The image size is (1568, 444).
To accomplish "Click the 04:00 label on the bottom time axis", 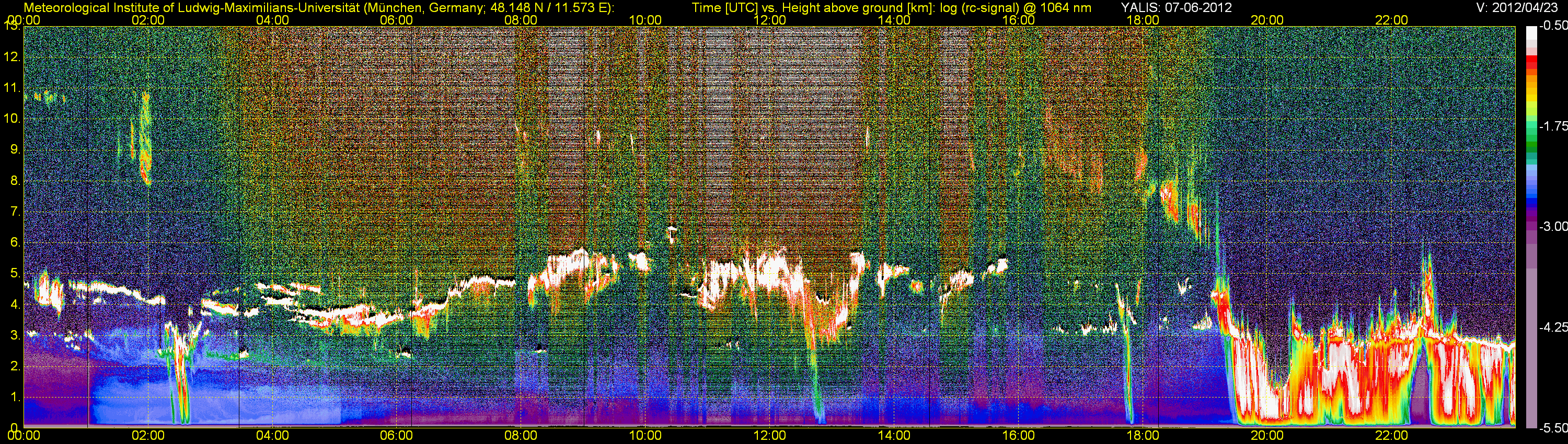I will (272, 436).
